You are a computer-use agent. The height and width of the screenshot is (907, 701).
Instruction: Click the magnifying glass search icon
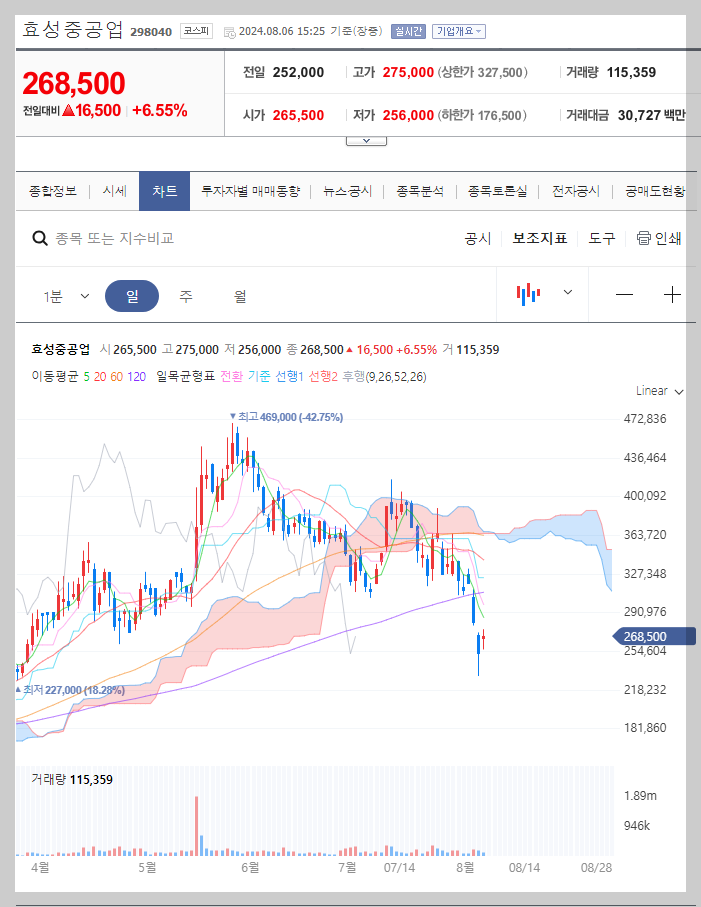coord(40,239)
